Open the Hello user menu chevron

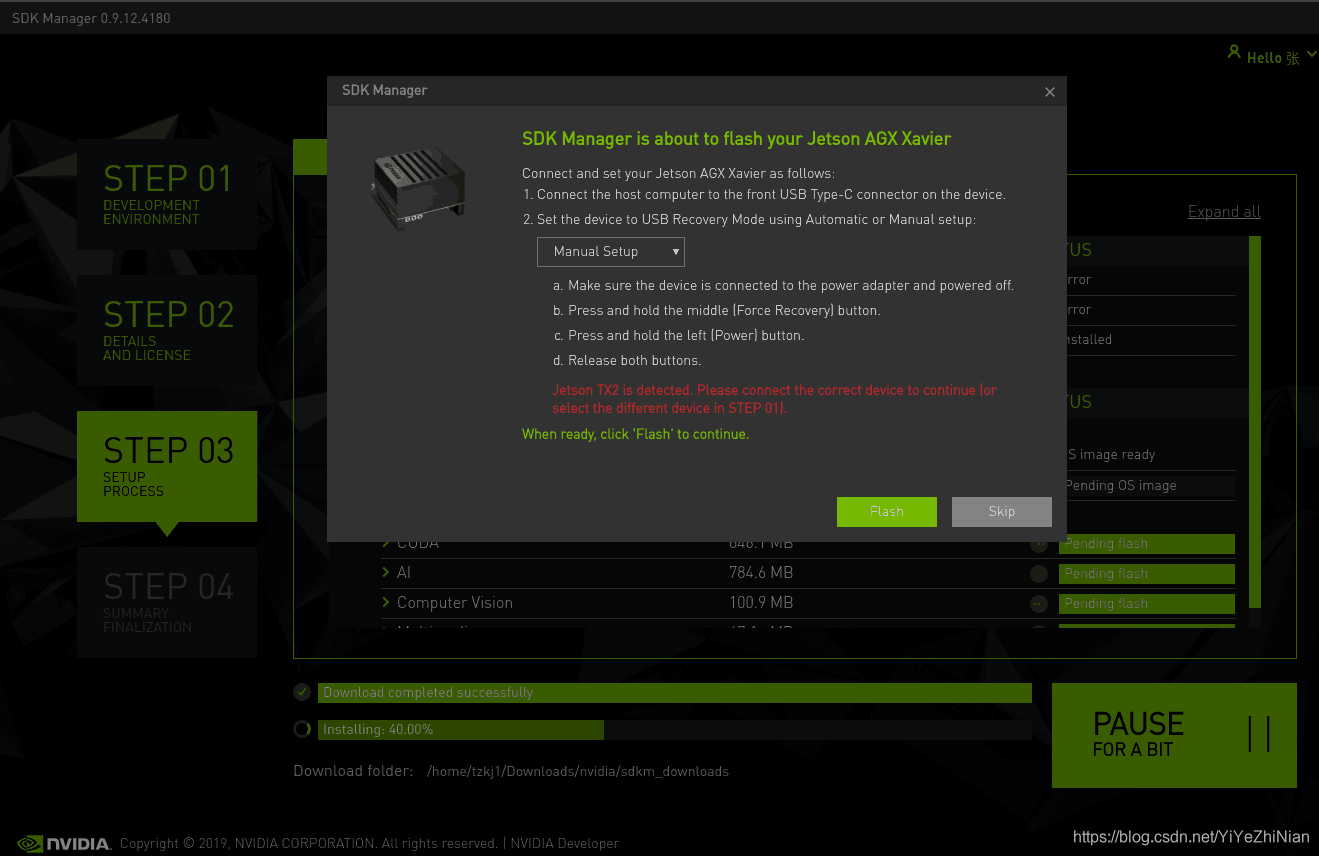(1312, 56)
